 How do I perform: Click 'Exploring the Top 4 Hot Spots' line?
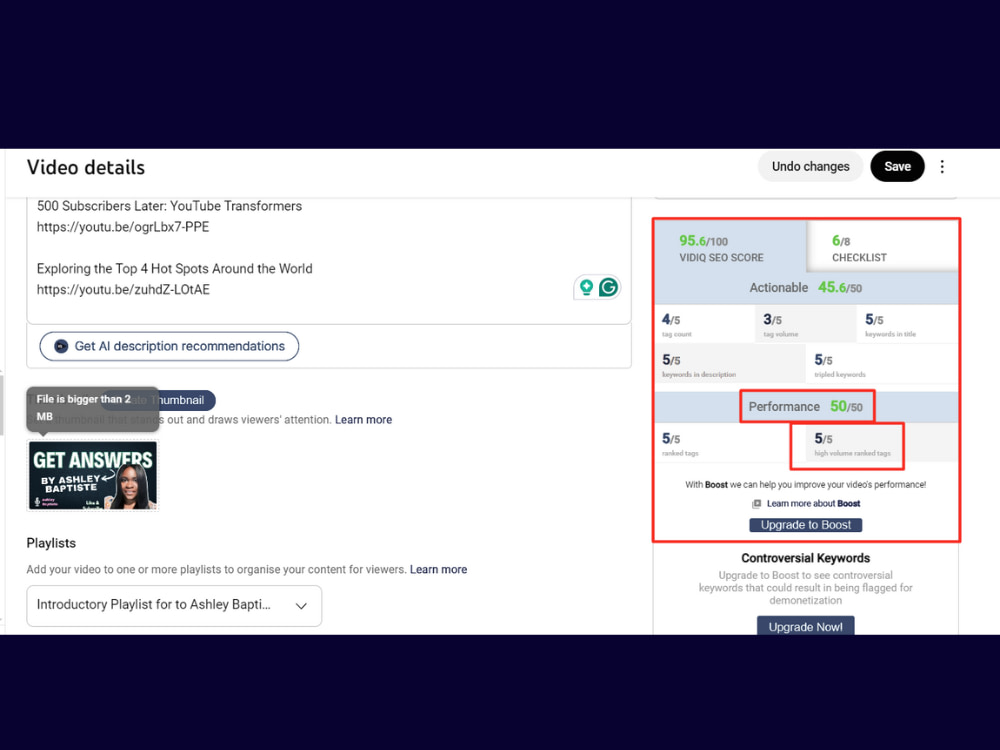(x=174, y=268)
